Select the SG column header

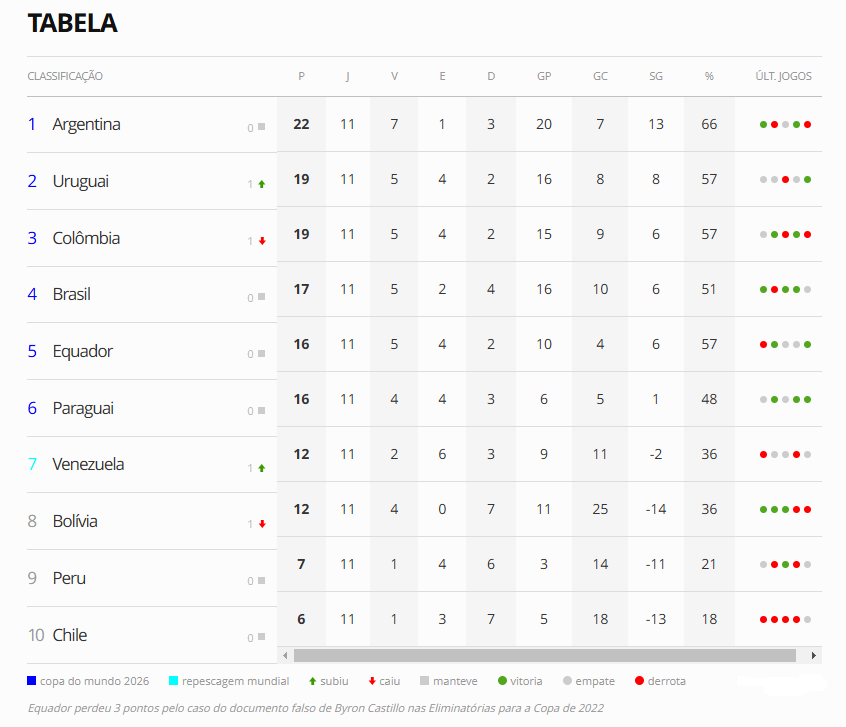656,76
